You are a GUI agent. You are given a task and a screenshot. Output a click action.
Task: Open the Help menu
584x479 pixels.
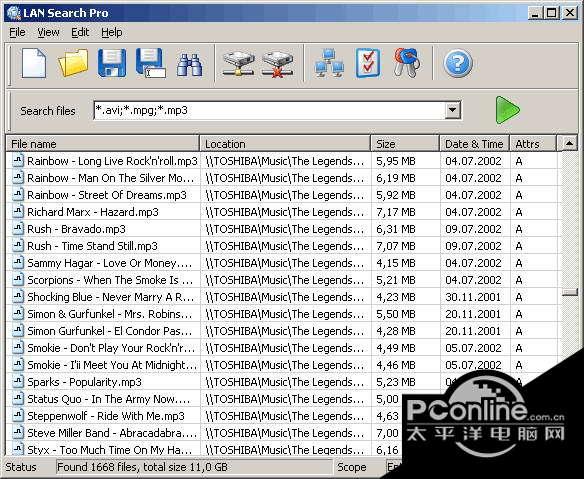(112, 32)
